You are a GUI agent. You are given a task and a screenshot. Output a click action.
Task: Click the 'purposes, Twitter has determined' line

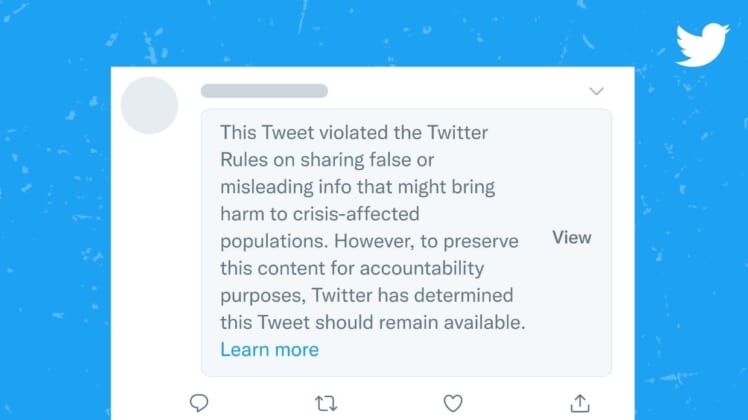click(366, 295)
